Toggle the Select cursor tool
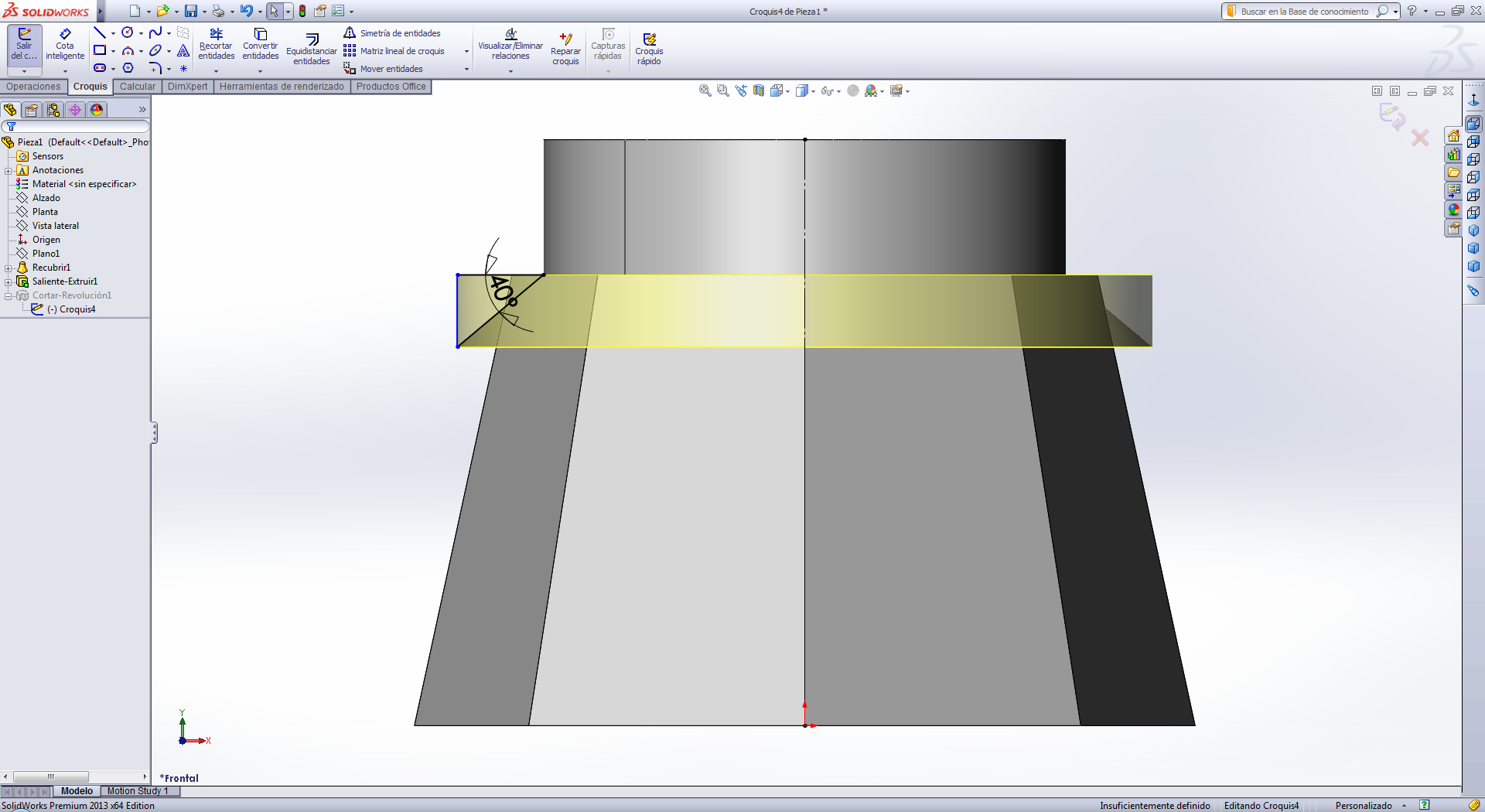 click(x=274, y=11)
